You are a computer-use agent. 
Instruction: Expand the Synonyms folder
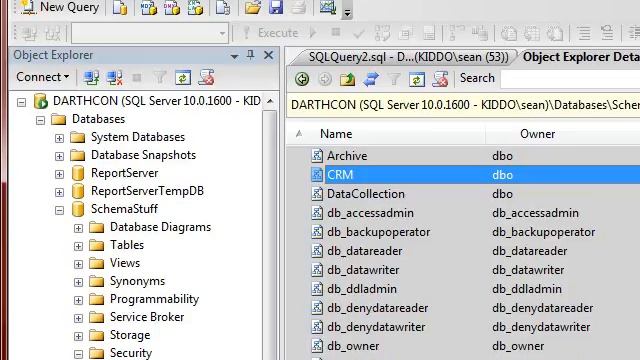click(x=78, y=282)
